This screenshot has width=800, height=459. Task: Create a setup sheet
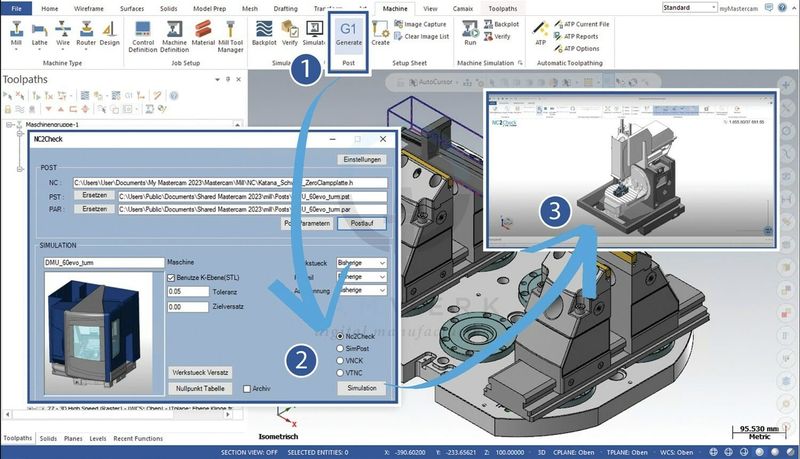(x=380, y=34)
